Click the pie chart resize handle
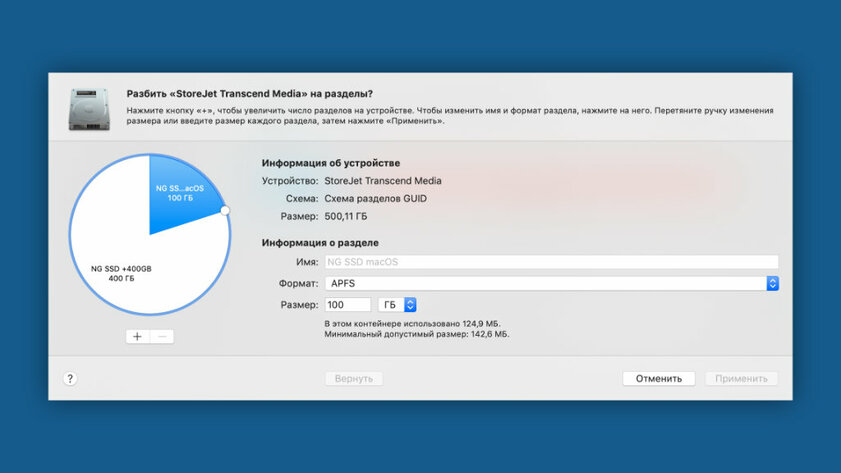This screenshot has width=841, height=473. coord(225,211)
